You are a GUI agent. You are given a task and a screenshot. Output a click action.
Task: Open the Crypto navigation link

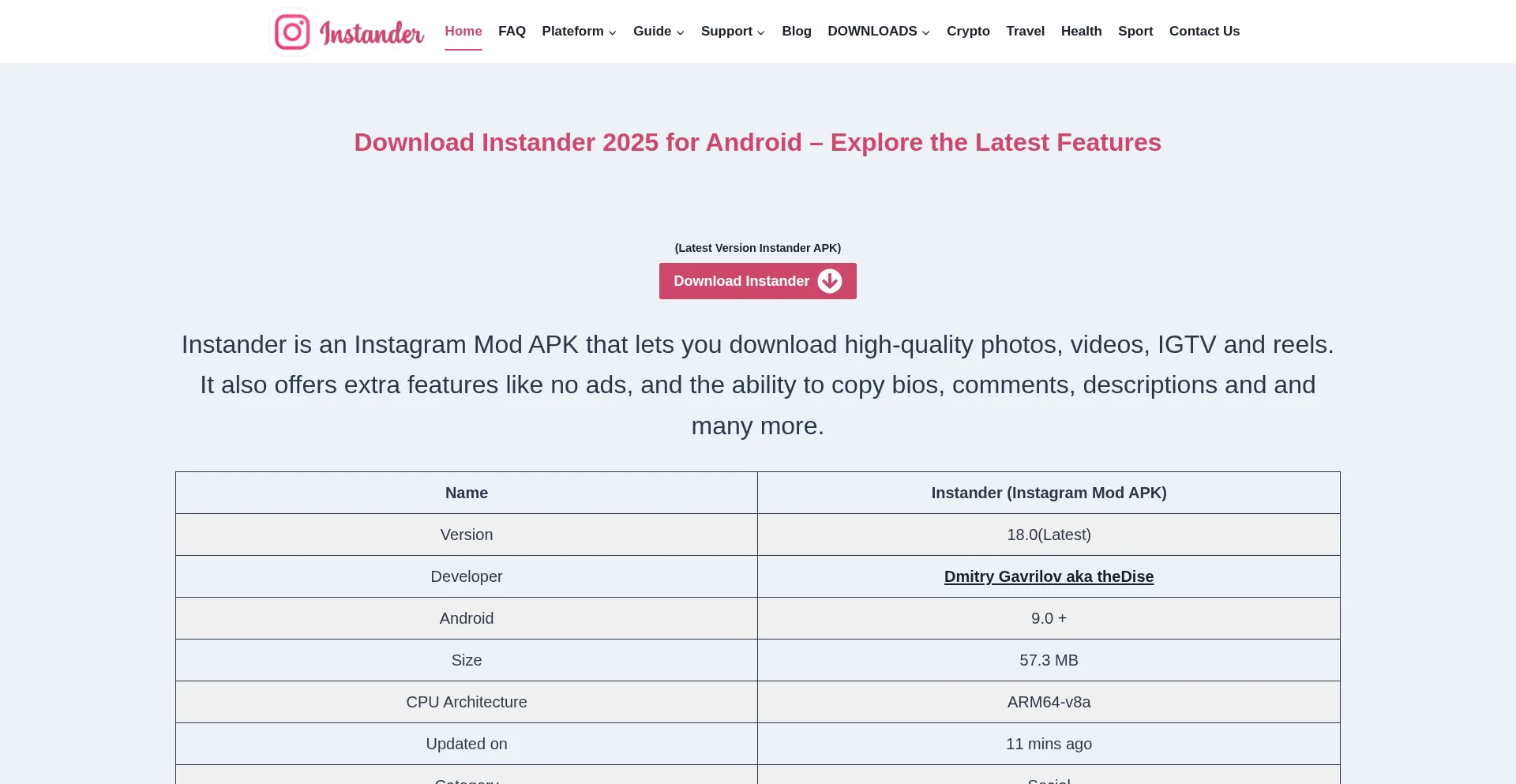click(x=968, y=31)
